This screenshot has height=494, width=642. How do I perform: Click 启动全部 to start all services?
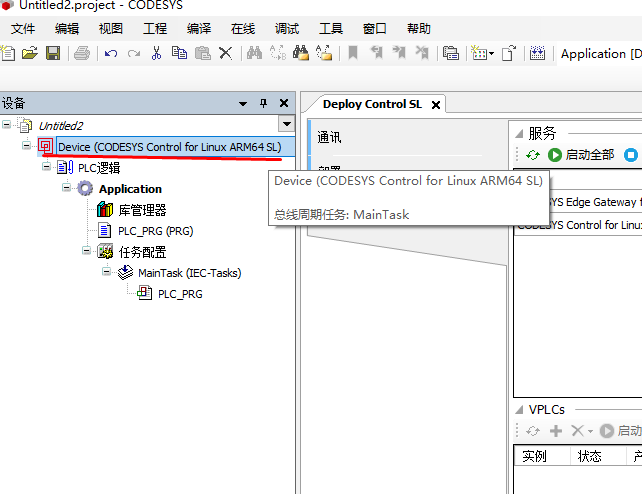(x=580, y=155)
